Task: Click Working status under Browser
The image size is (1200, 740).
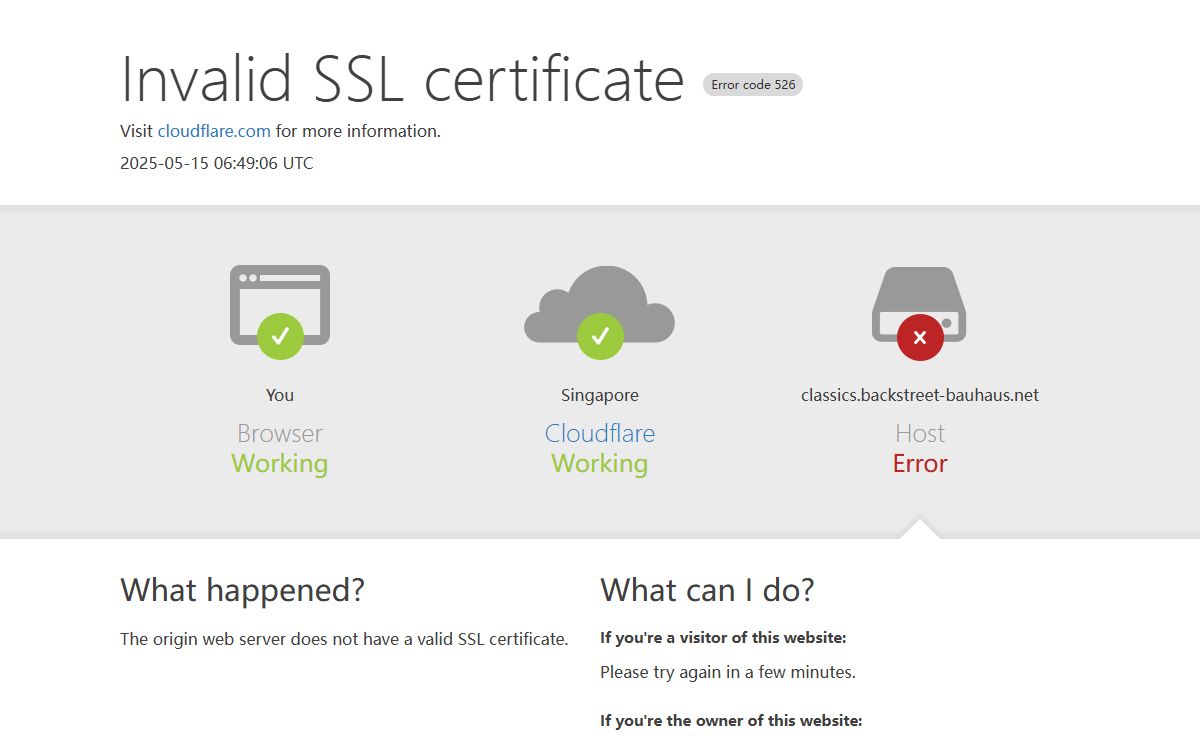Action: click(x=280, y=463)
